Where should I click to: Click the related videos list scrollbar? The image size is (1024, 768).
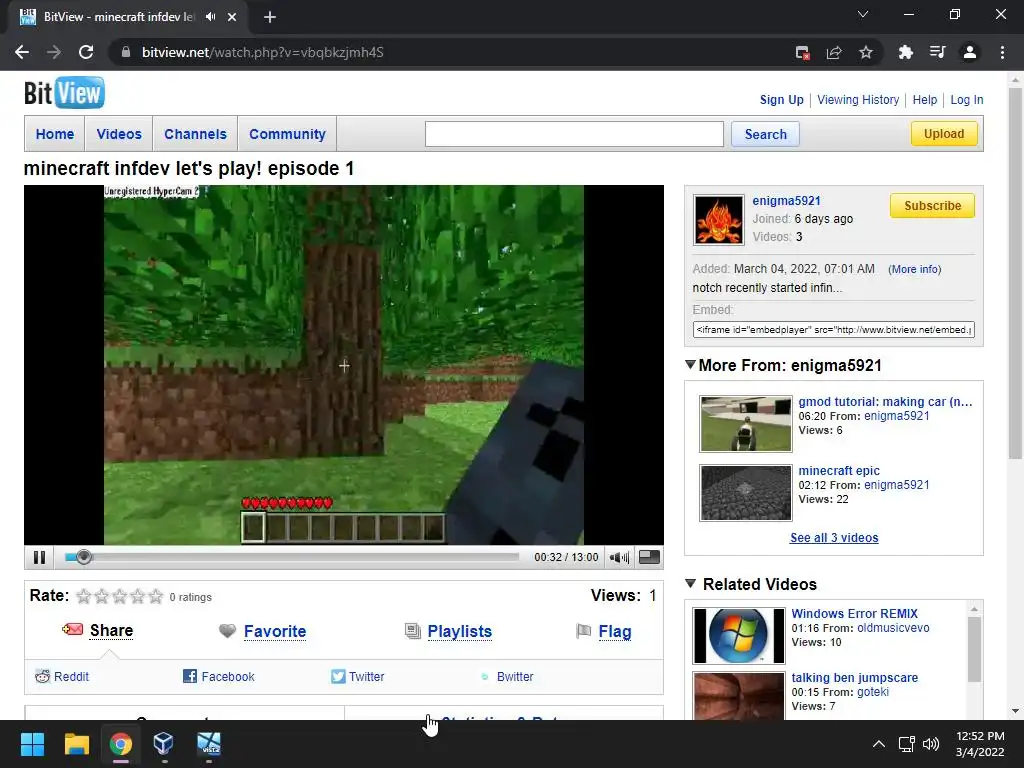(x=974, y=650)
